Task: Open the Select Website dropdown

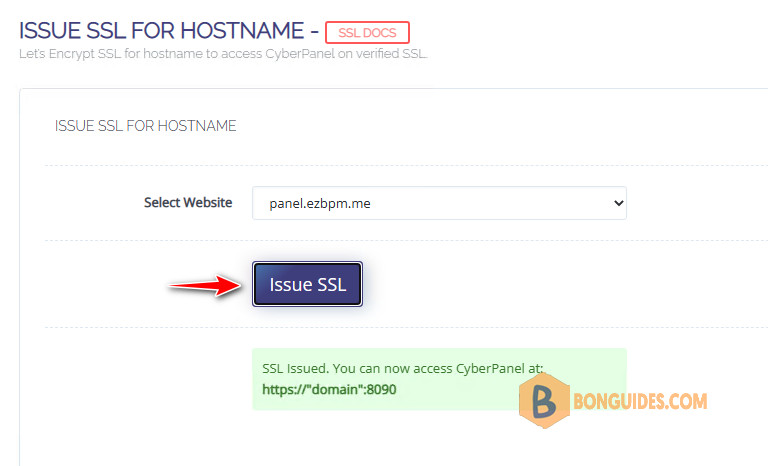Action: click(439, 203)
